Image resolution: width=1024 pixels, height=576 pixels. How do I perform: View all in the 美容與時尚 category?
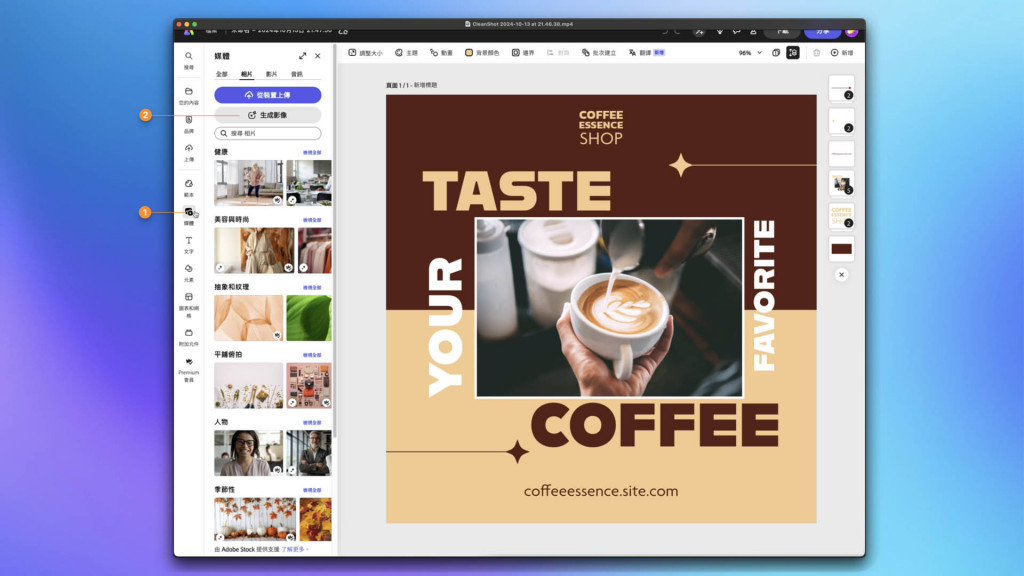312,220
